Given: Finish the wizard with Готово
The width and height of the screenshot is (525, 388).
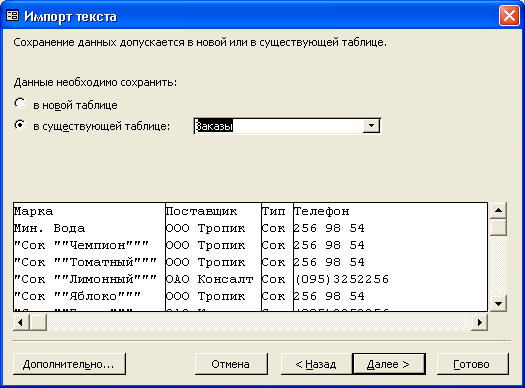Looking at the screenshot, I should click(x=472, y=364).
